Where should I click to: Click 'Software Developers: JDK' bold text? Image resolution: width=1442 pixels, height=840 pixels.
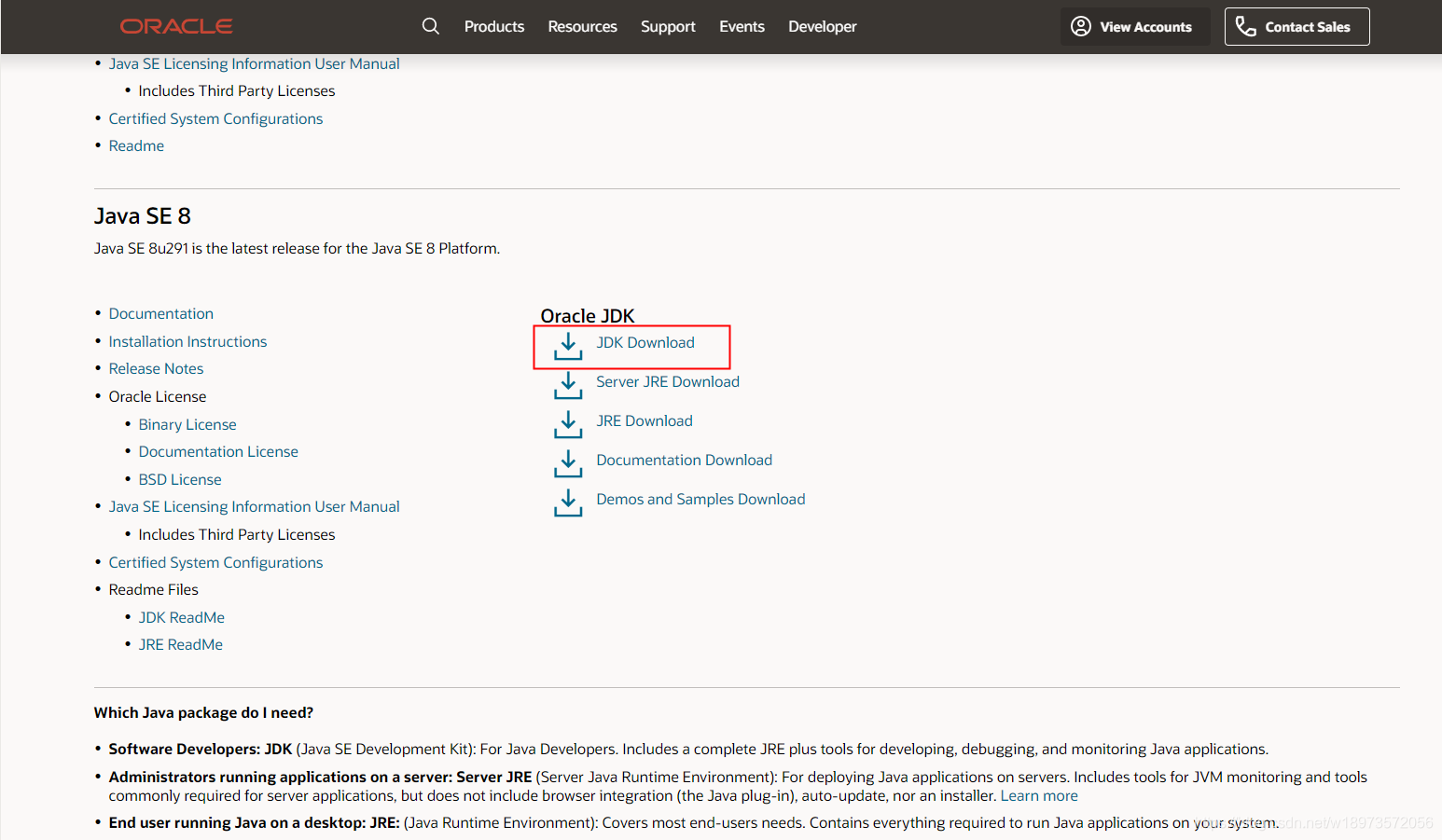[x=201, y=749]
